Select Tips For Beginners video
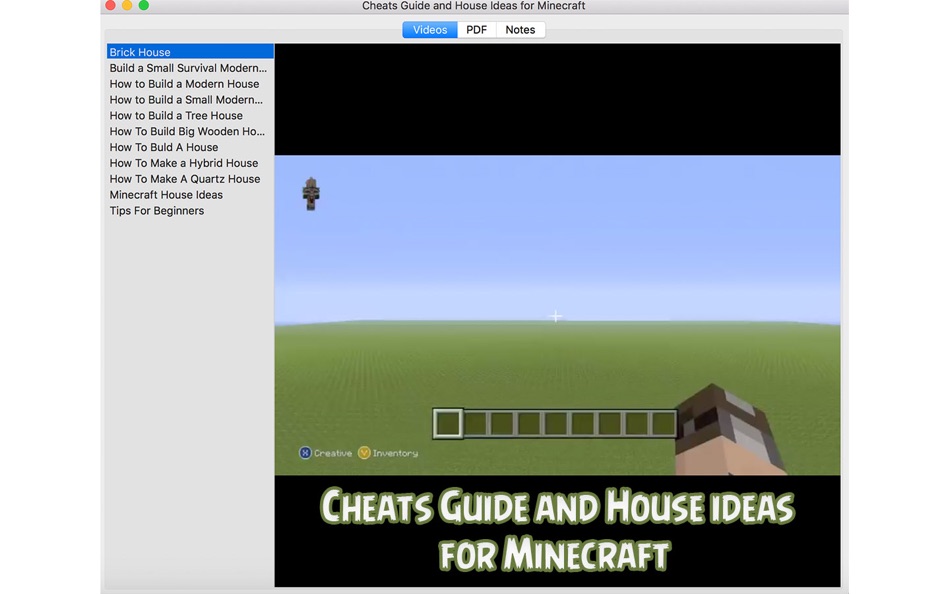The width and height of the screenshot is (950, 594). [190, 210]
